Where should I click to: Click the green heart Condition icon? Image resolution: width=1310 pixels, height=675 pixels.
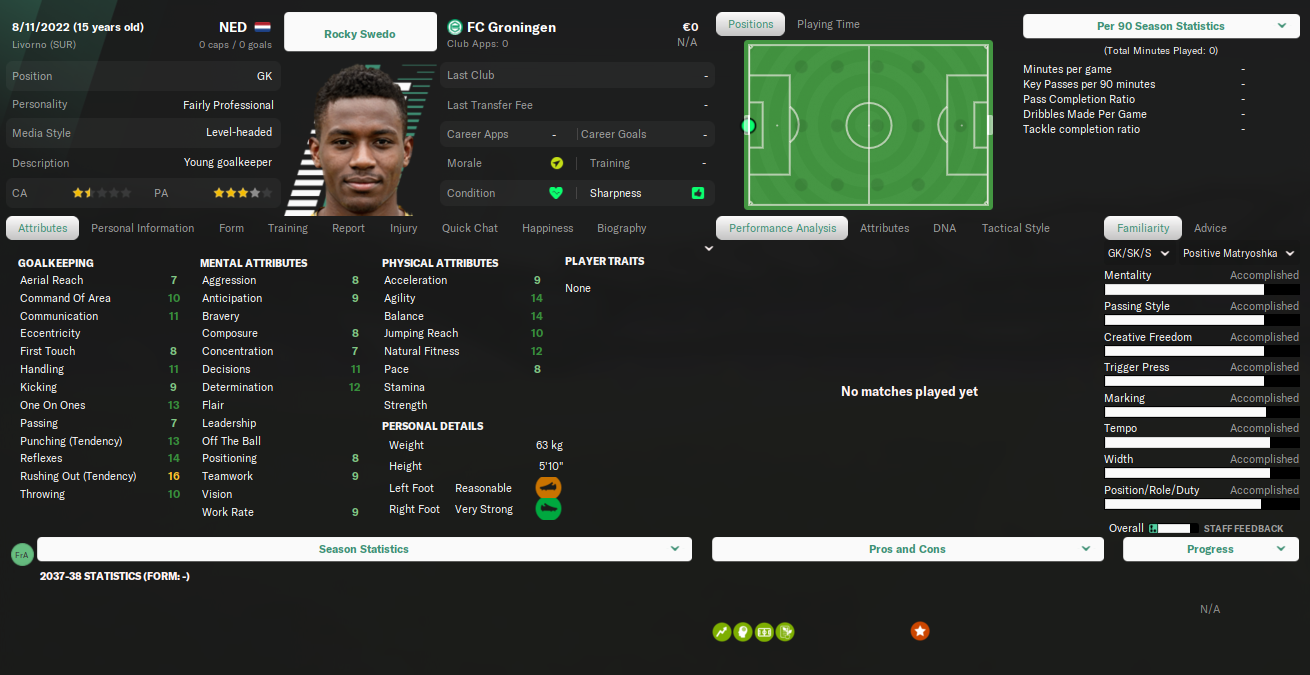click(556, 193)
